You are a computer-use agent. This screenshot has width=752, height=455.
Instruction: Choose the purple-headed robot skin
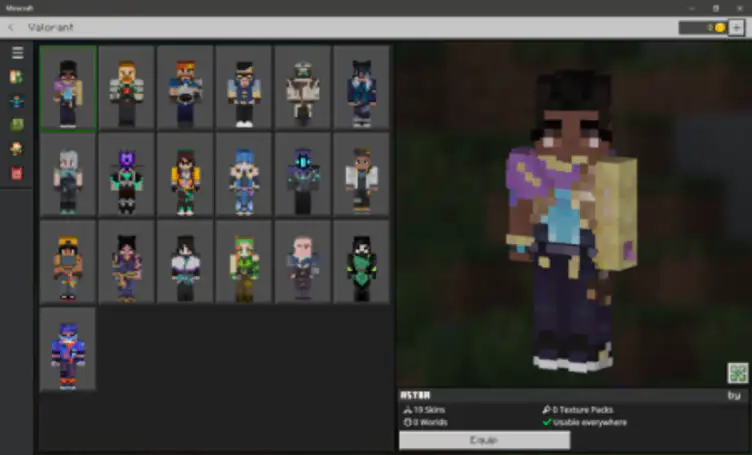(127, 175)
